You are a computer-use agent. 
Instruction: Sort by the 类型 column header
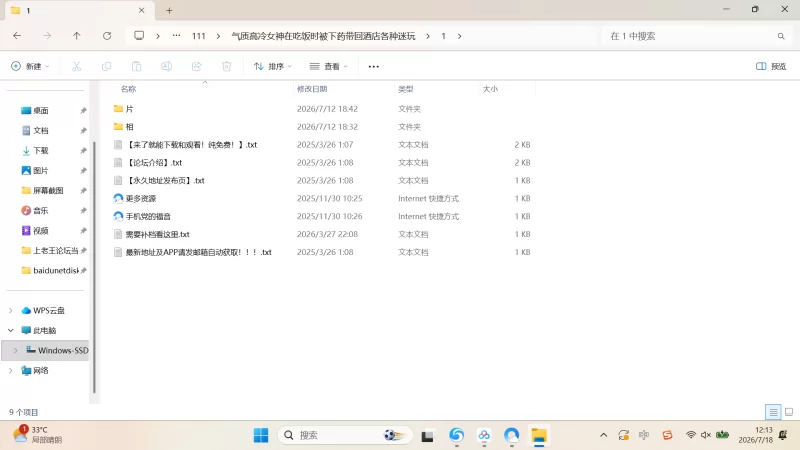click(x=406, y=89)
